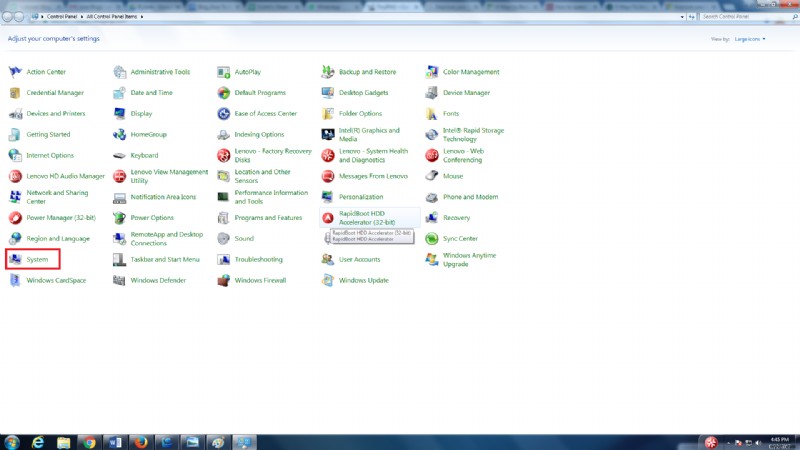Open the HomeGroup icon
This screenshot has width=800, height=450.
[119, 135]
